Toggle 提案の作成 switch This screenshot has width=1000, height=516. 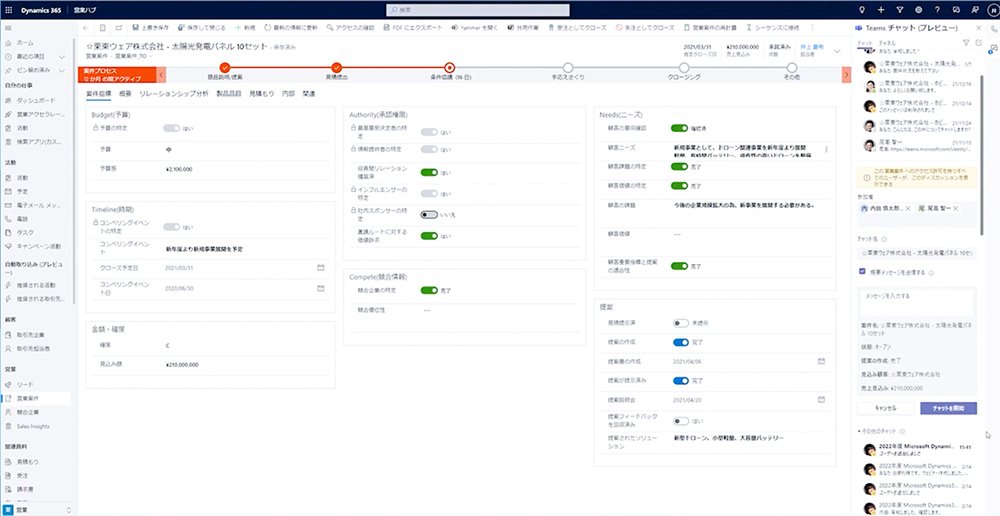tap(681, 343)
